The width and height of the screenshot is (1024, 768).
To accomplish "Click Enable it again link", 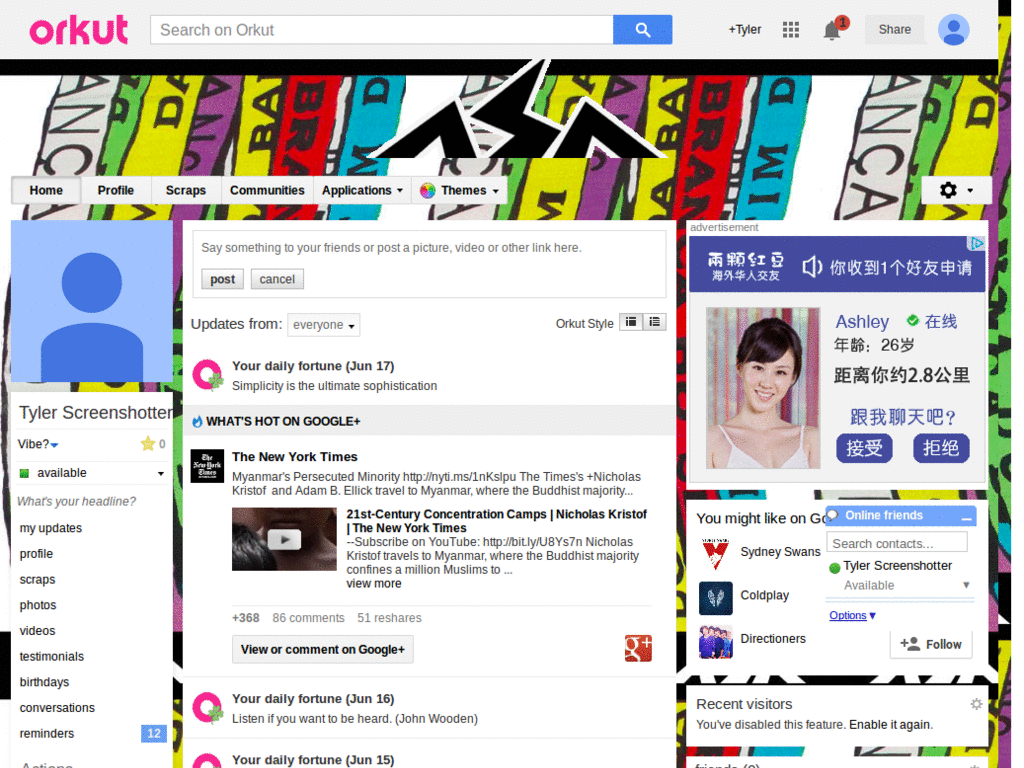I will coord(889,724).
